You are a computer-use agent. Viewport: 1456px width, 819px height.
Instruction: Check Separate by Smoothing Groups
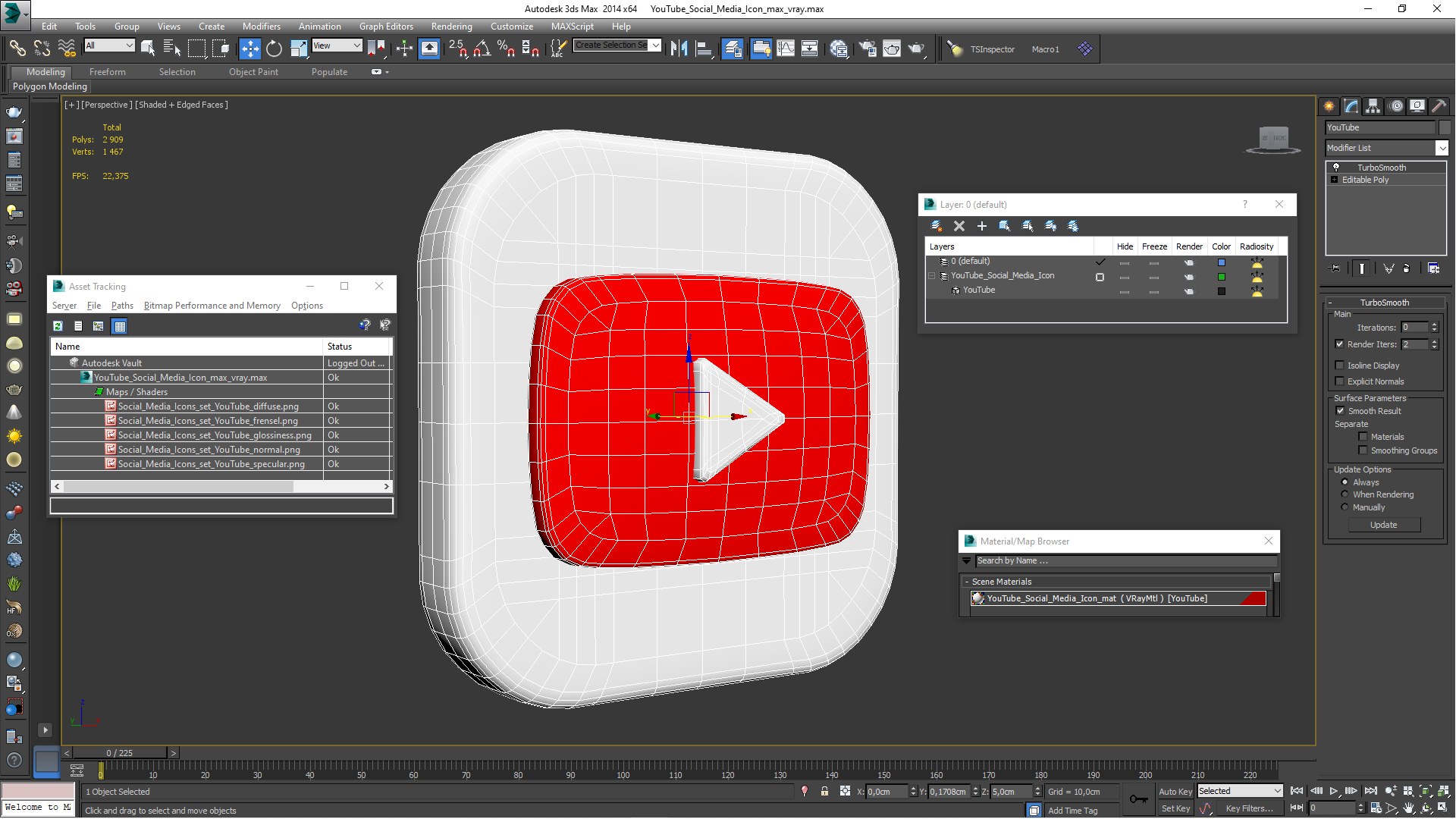pyautogui.click(x=1363, y=450)
